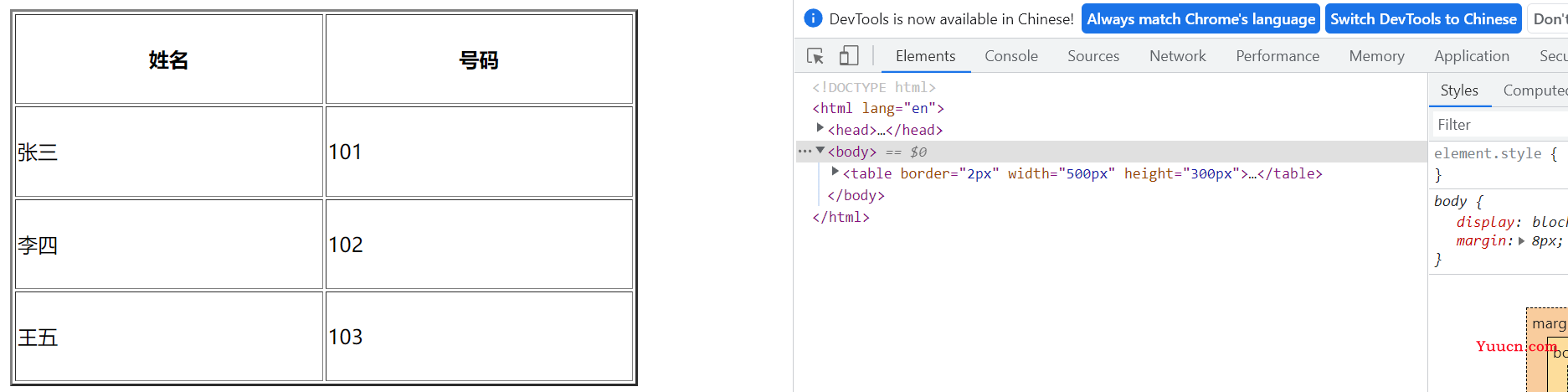Screen dimensions: 1568x392
Task: Click Switch DevTools to Chinese button
Action: [x=1423, y=18]
